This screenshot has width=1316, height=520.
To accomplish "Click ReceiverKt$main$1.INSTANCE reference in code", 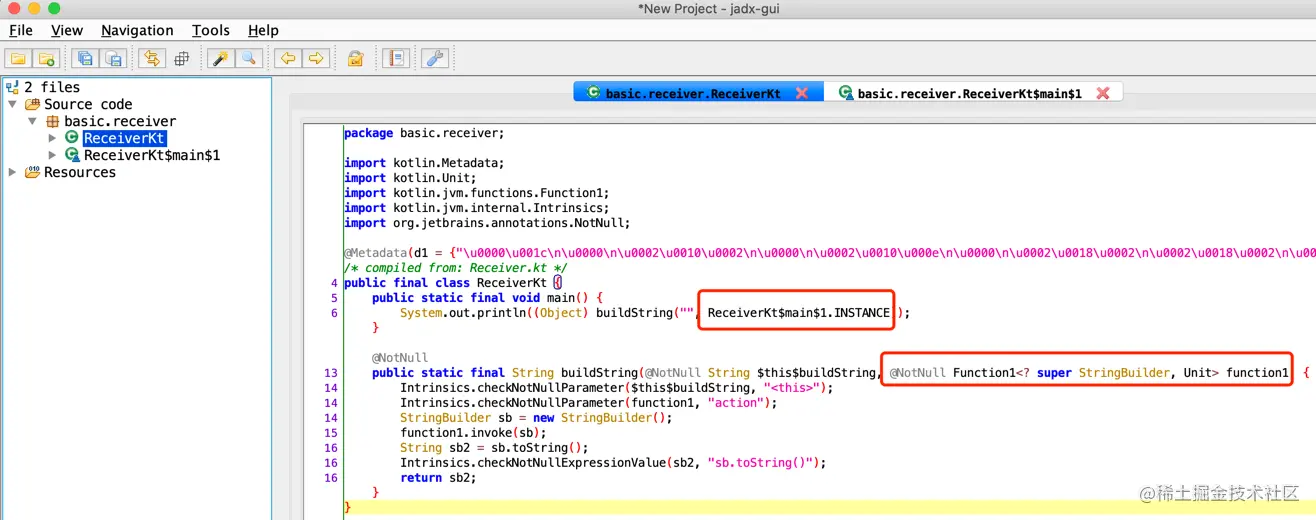I will 798,313.
